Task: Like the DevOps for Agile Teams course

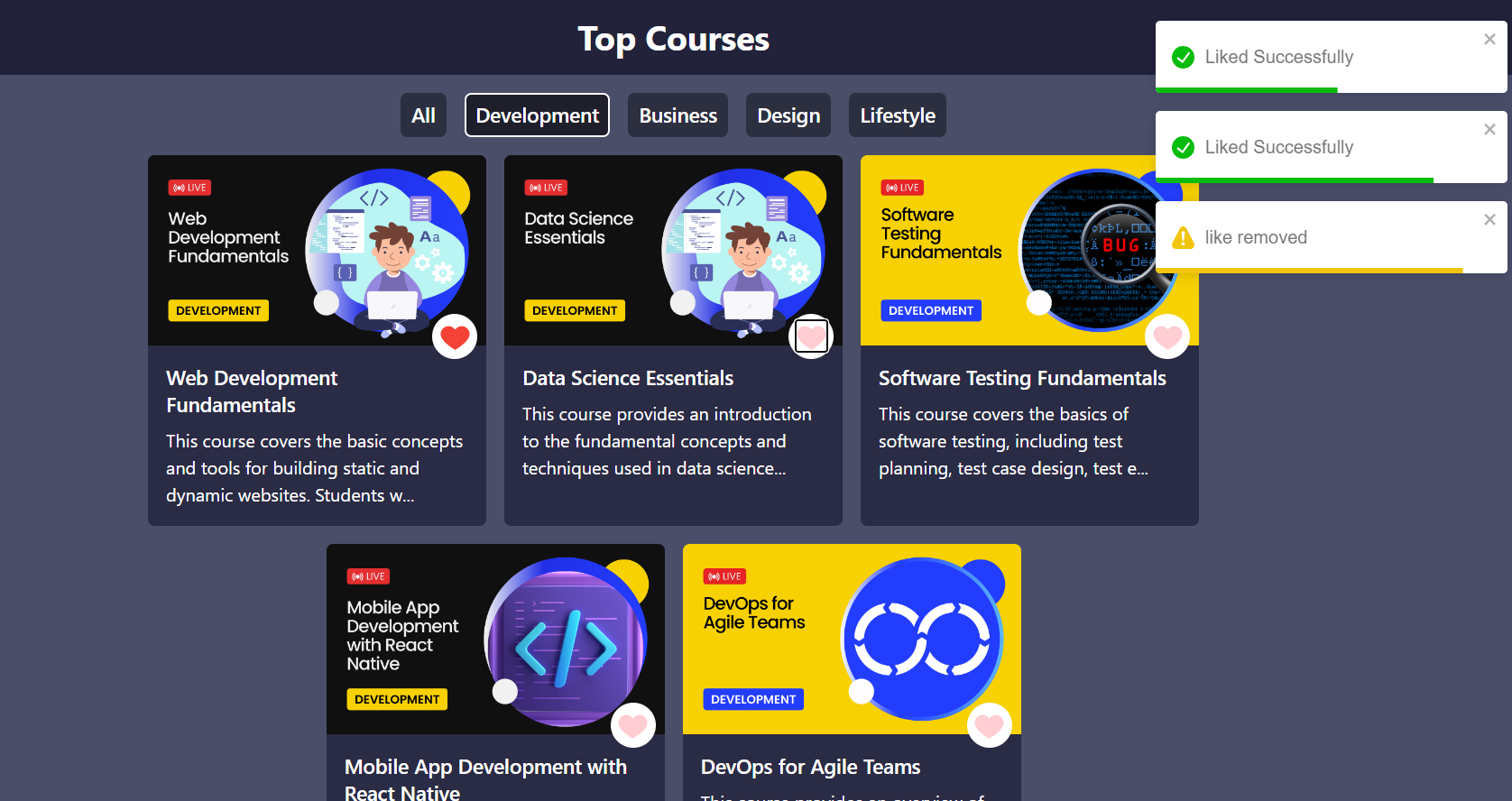Action: pyautogui.click(x=990, y=725)
